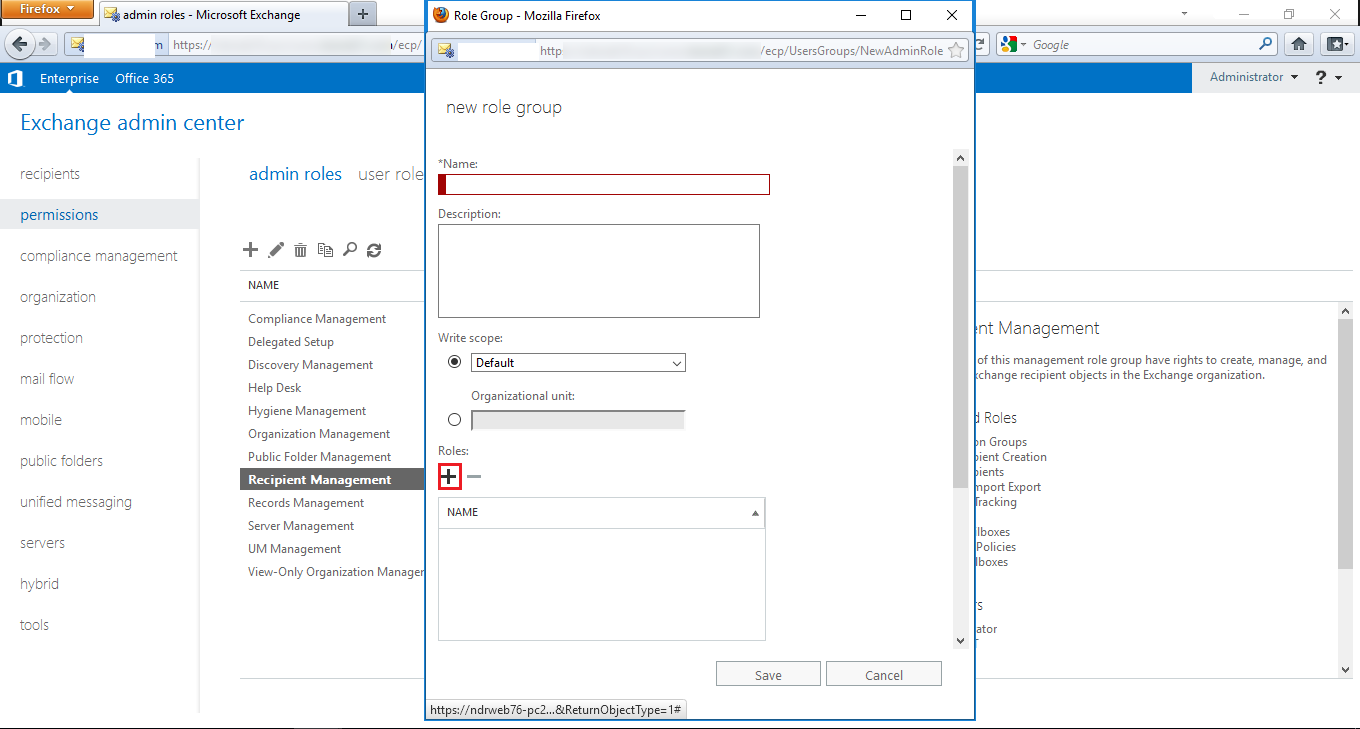Click the Name input field
The width and height of the screenshot is (1360, 729).
pos(606,184)
